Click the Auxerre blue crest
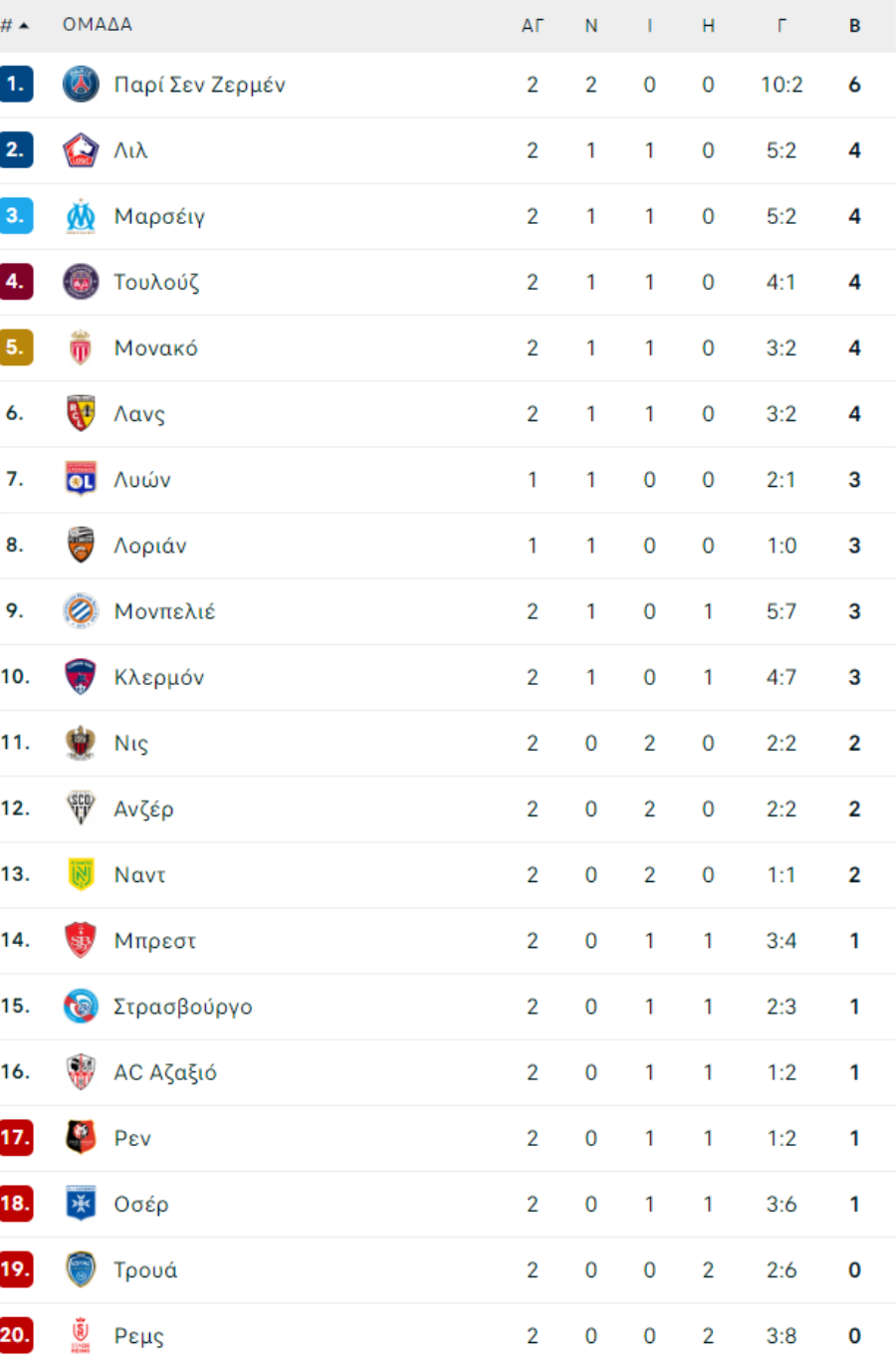This screenshot has height=1367, width=896. click(81, 1204)
